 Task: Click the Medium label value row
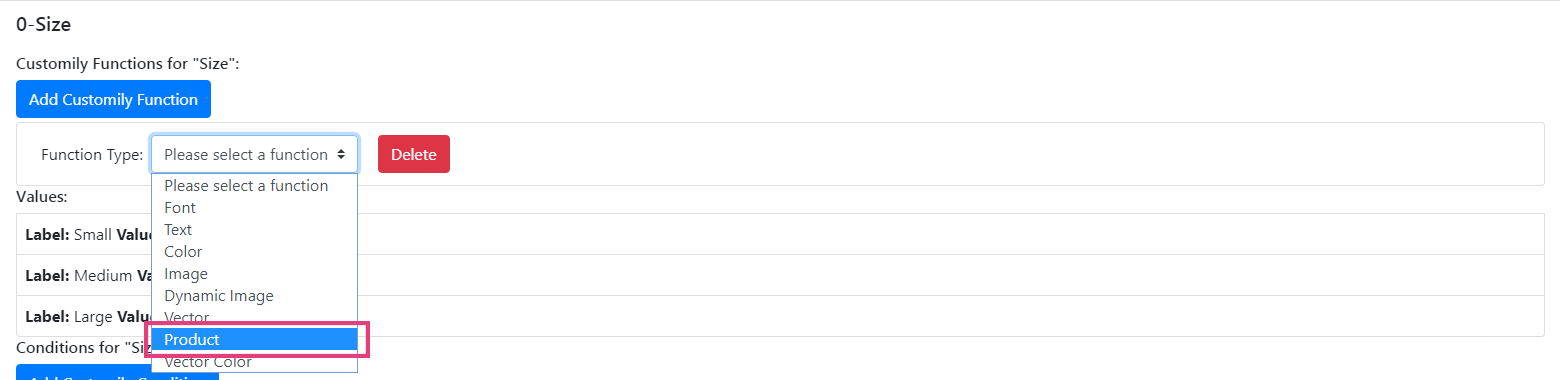(x=780, y=275)
